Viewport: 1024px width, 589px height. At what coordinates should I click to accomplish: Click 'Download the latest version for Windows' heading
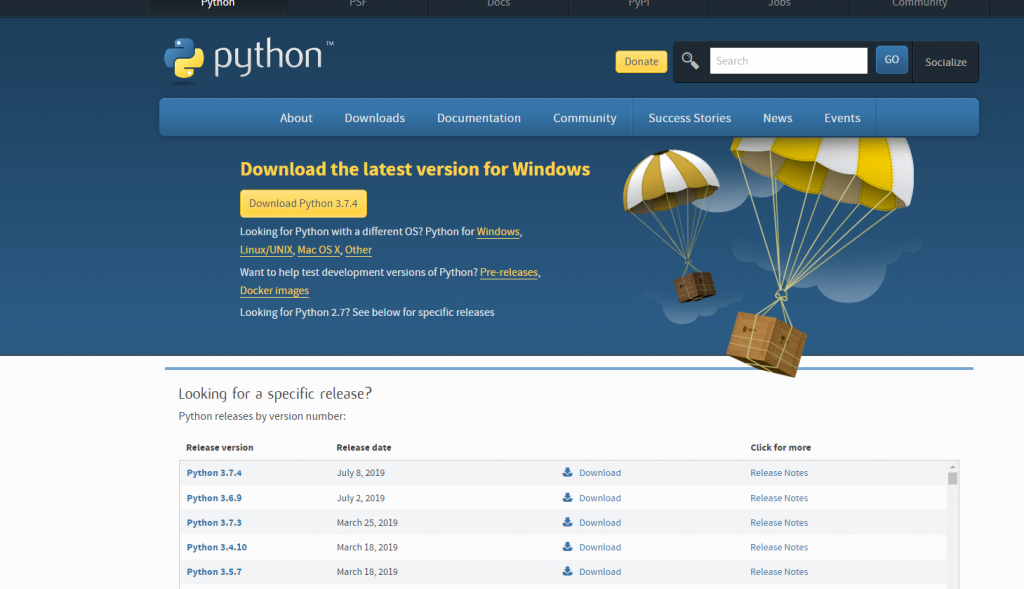[x=415, y=169]
